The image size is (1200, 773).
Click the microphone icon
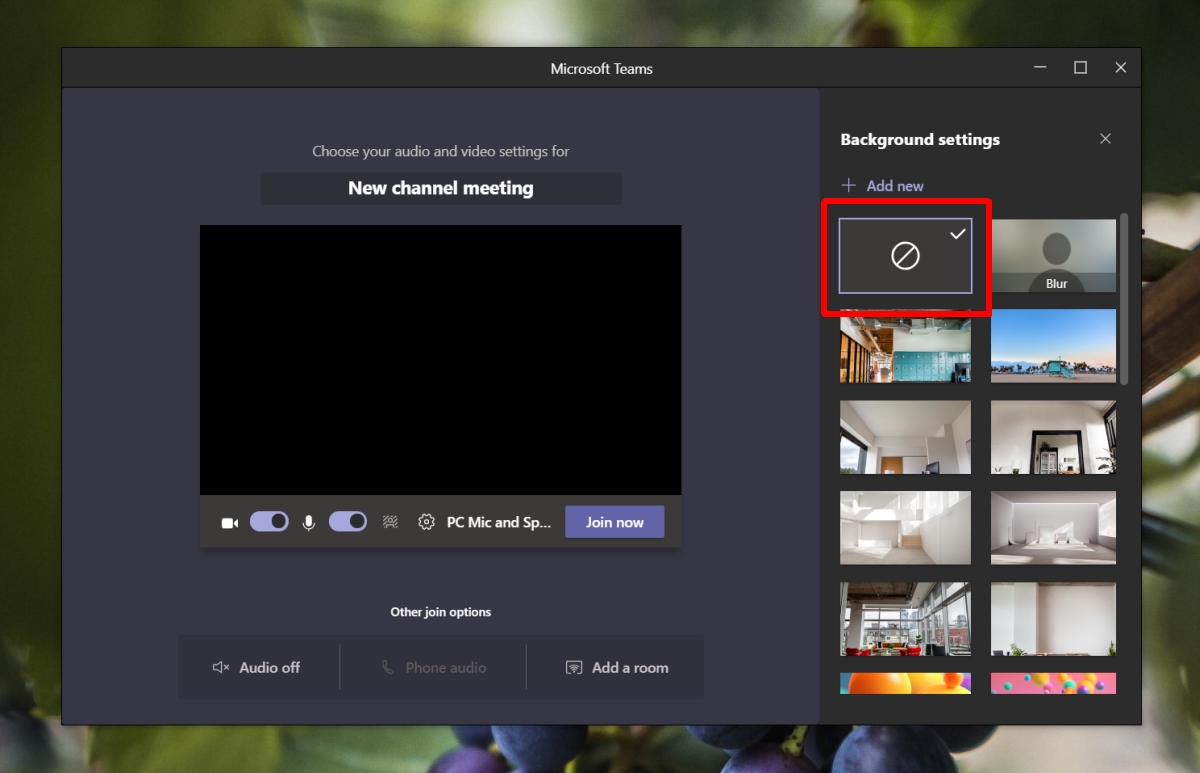(x=309, y=522)
